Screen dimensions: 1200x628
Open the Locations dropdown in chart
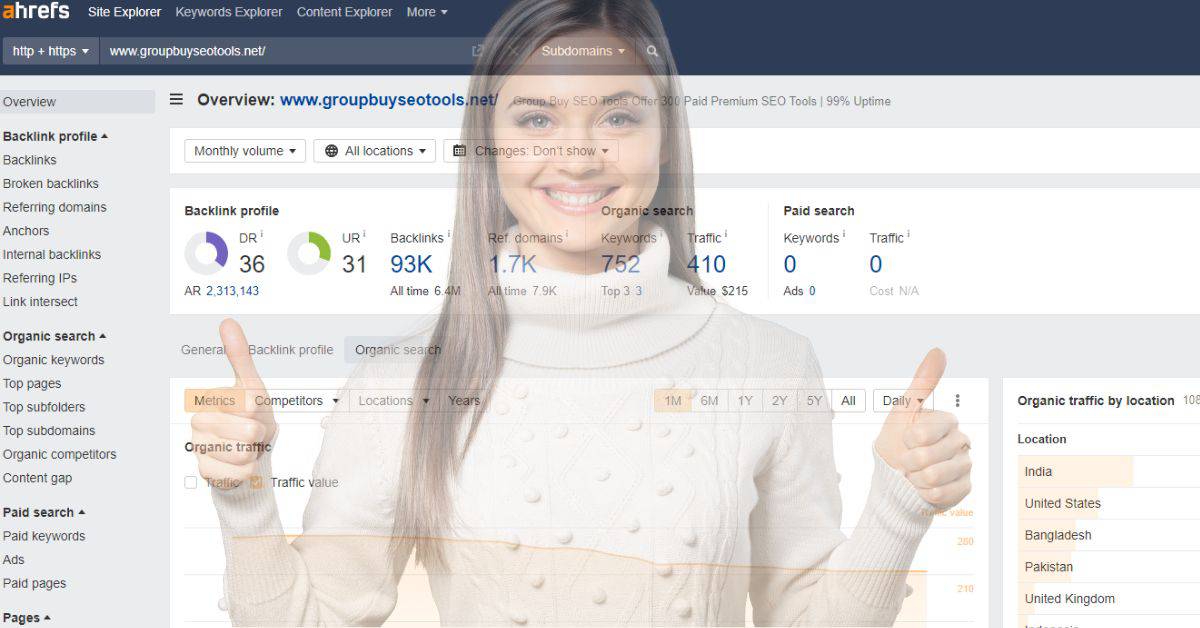pos(393,400)
